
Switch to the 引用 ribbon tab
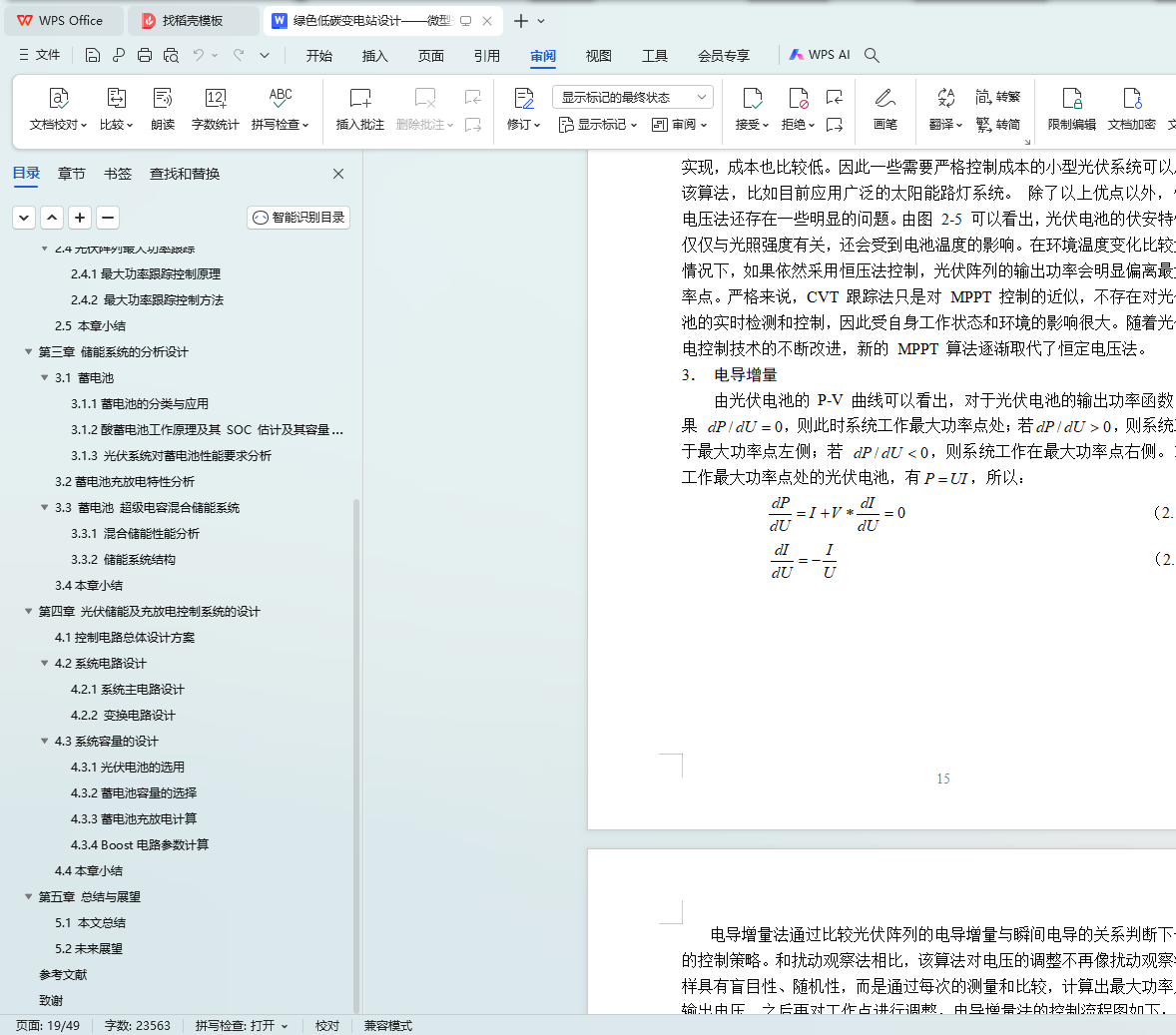[x=486, y=56]
